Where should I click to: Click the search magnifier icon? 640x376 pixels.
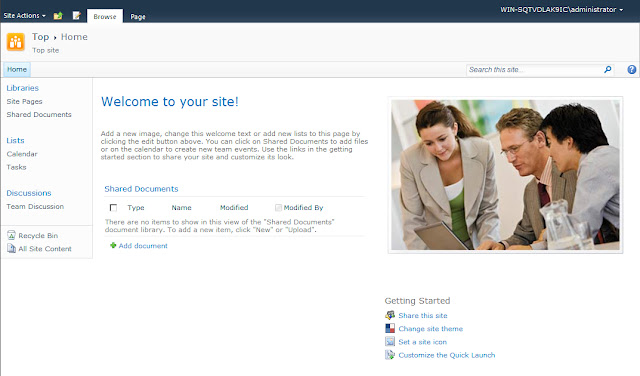607,69
